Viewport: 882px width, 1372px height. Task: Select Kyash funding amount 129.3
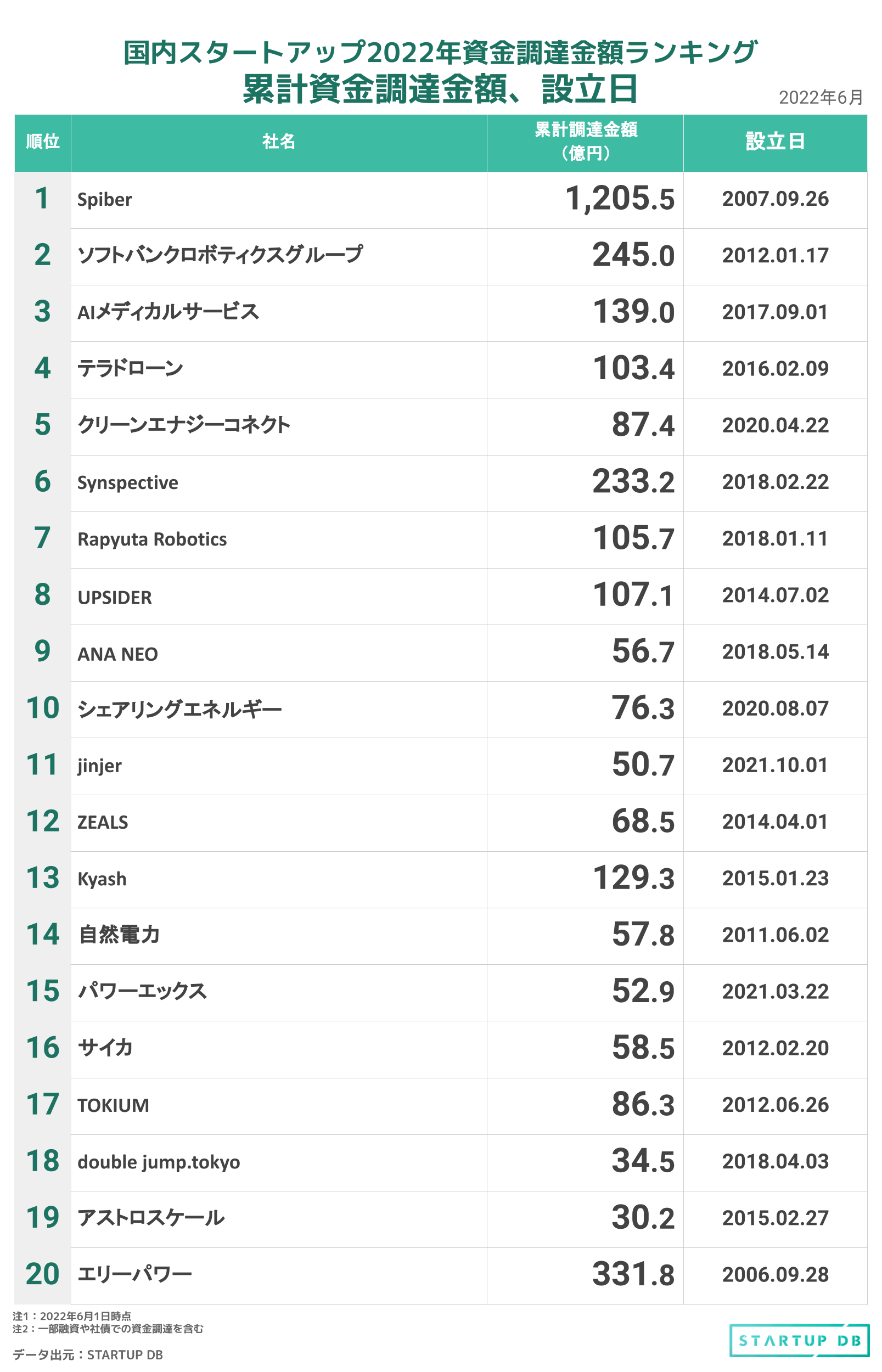[633, 878]
